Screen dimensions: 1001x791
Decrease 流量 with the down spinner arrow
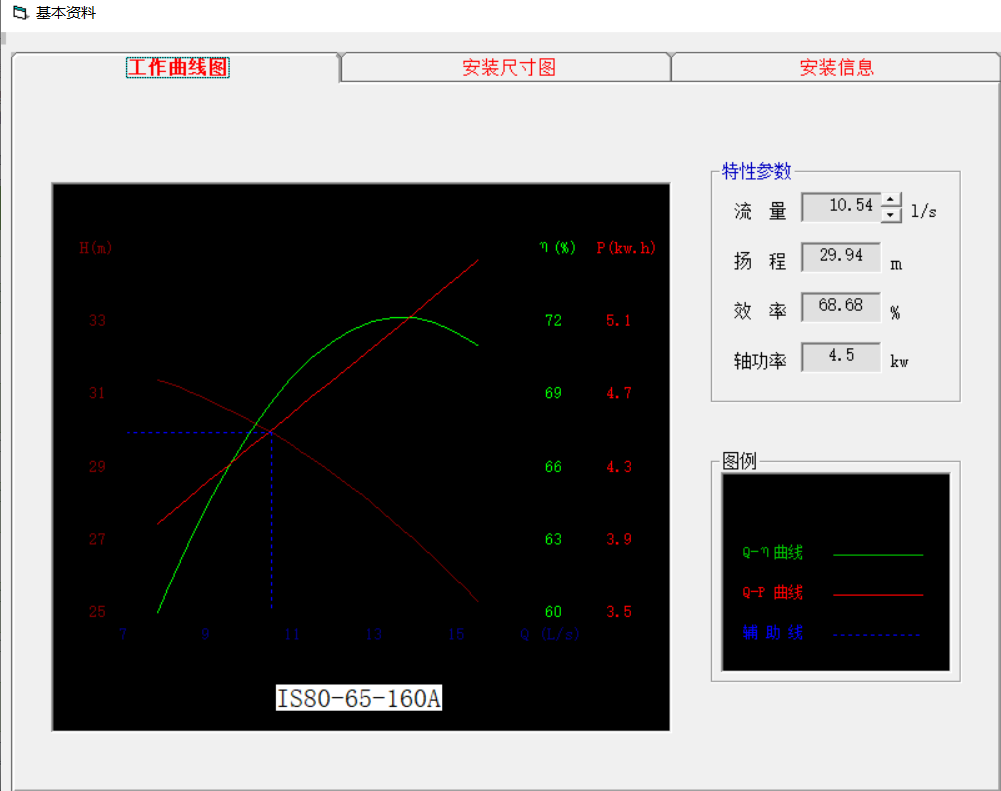pyautogui.click(x=891, y=215)
